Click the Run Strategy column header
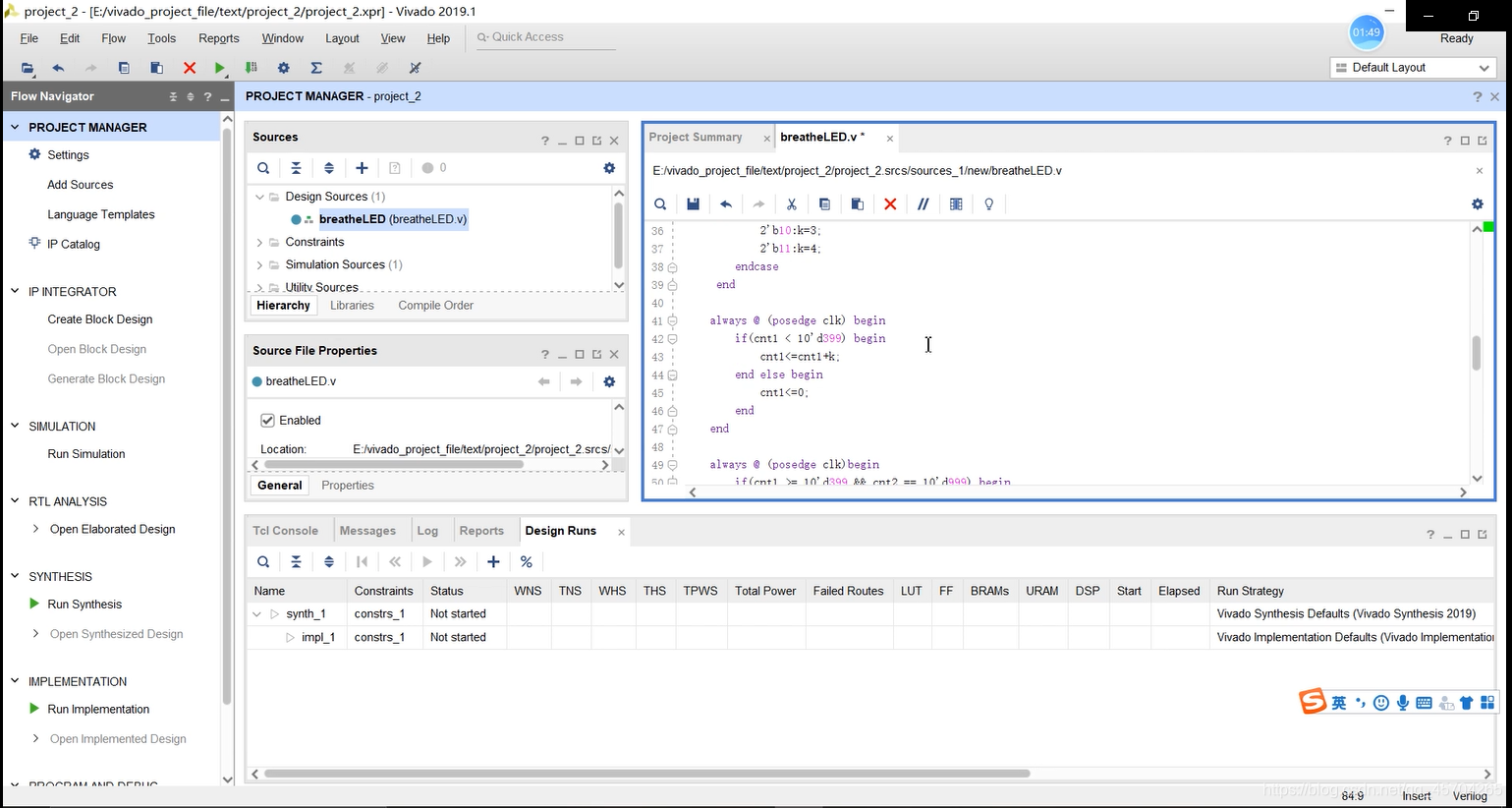The width and height of the screenshot is (1512, 808). pyautogui.click(x=1251, y=591)
